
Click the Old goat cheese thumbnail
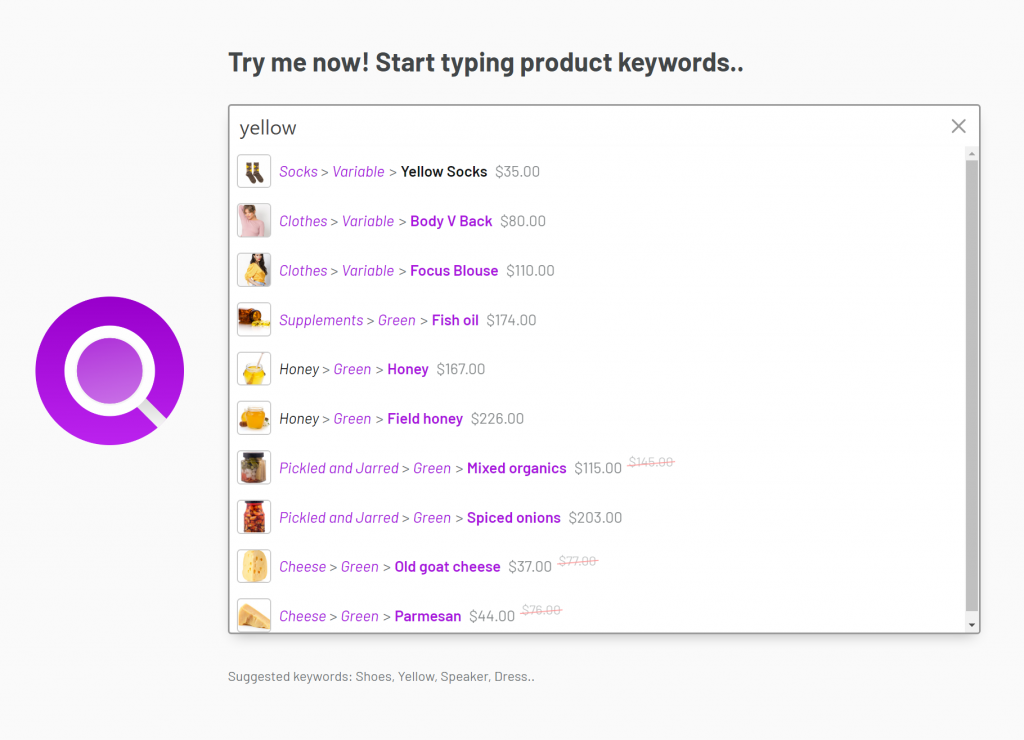pos(254,566)
